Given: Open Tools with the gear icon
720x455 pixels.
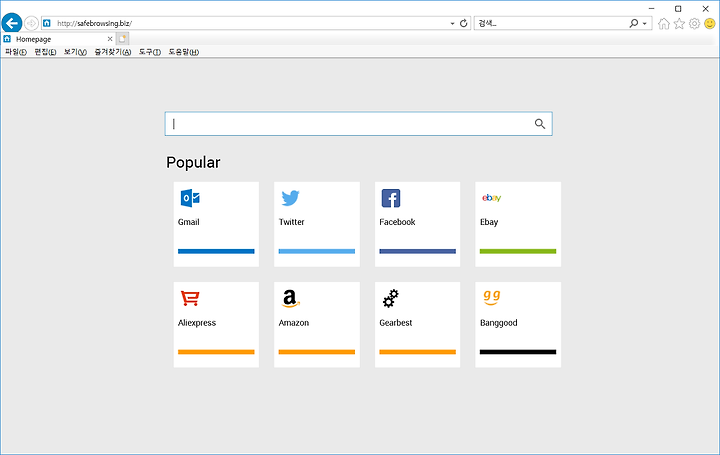Looking at the screenshot, I should (694, 23).
